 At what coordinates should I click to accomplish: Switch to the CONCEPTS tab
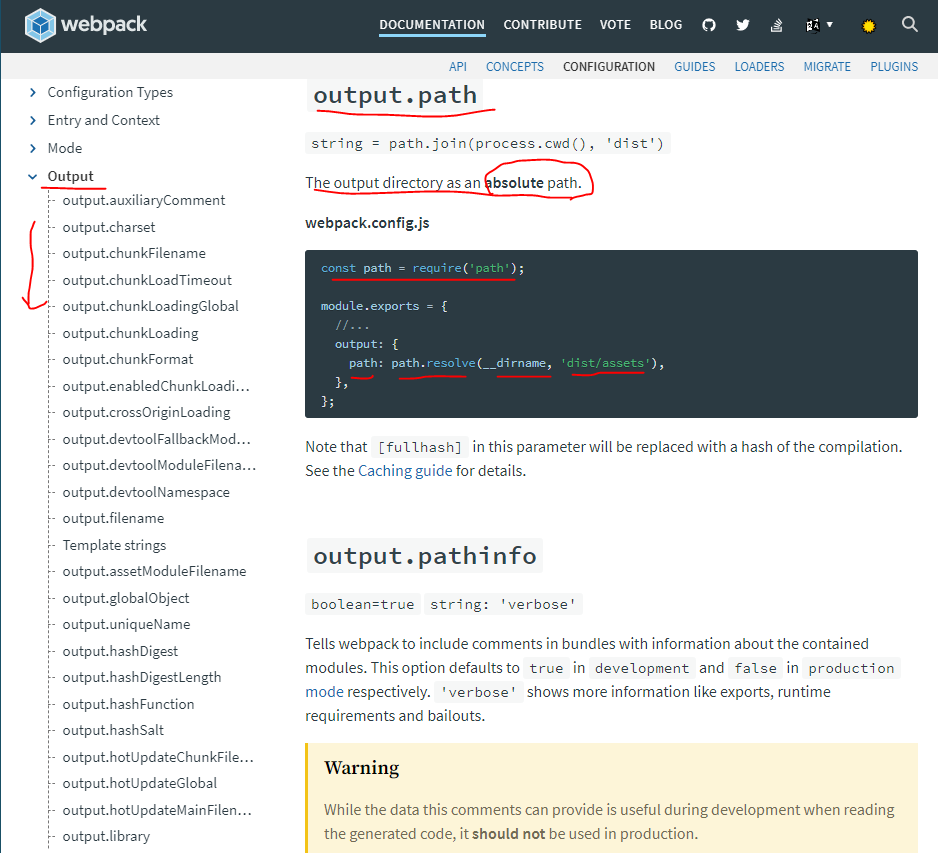[514, 66]
